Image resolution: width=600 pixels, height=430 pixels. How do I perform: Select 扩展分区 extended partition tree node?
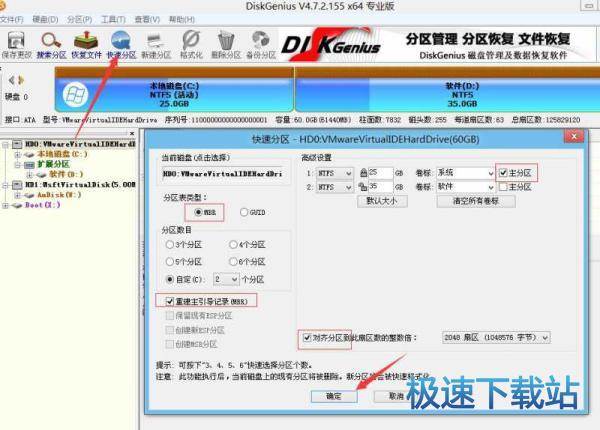pyautogui.click(x=53, y=165)
